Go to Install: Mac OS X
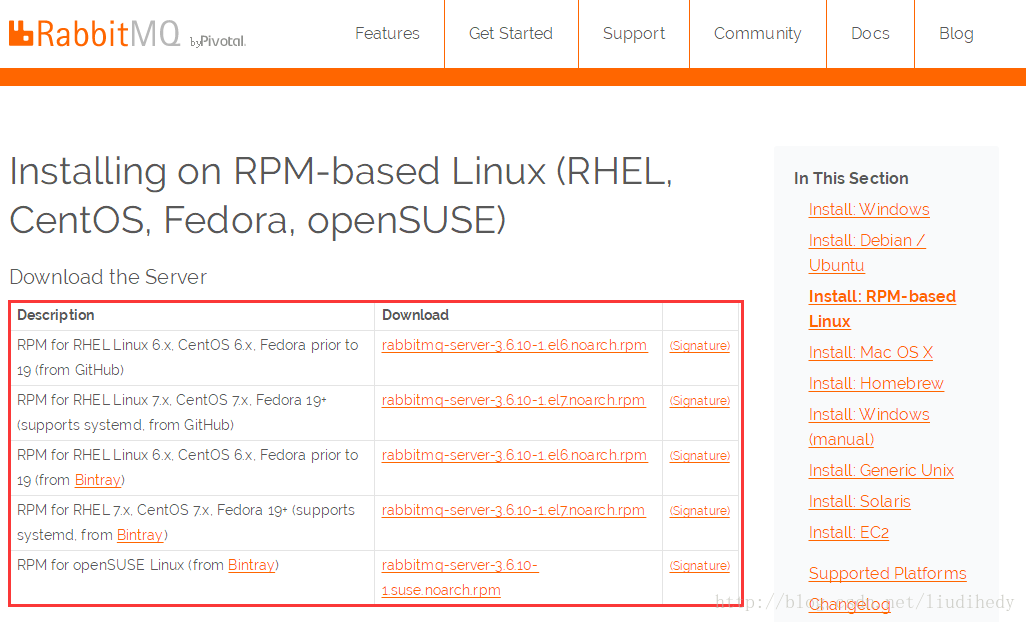This screenshot has width=1026, height=622. pyautogui.click(x=870, y=353)
